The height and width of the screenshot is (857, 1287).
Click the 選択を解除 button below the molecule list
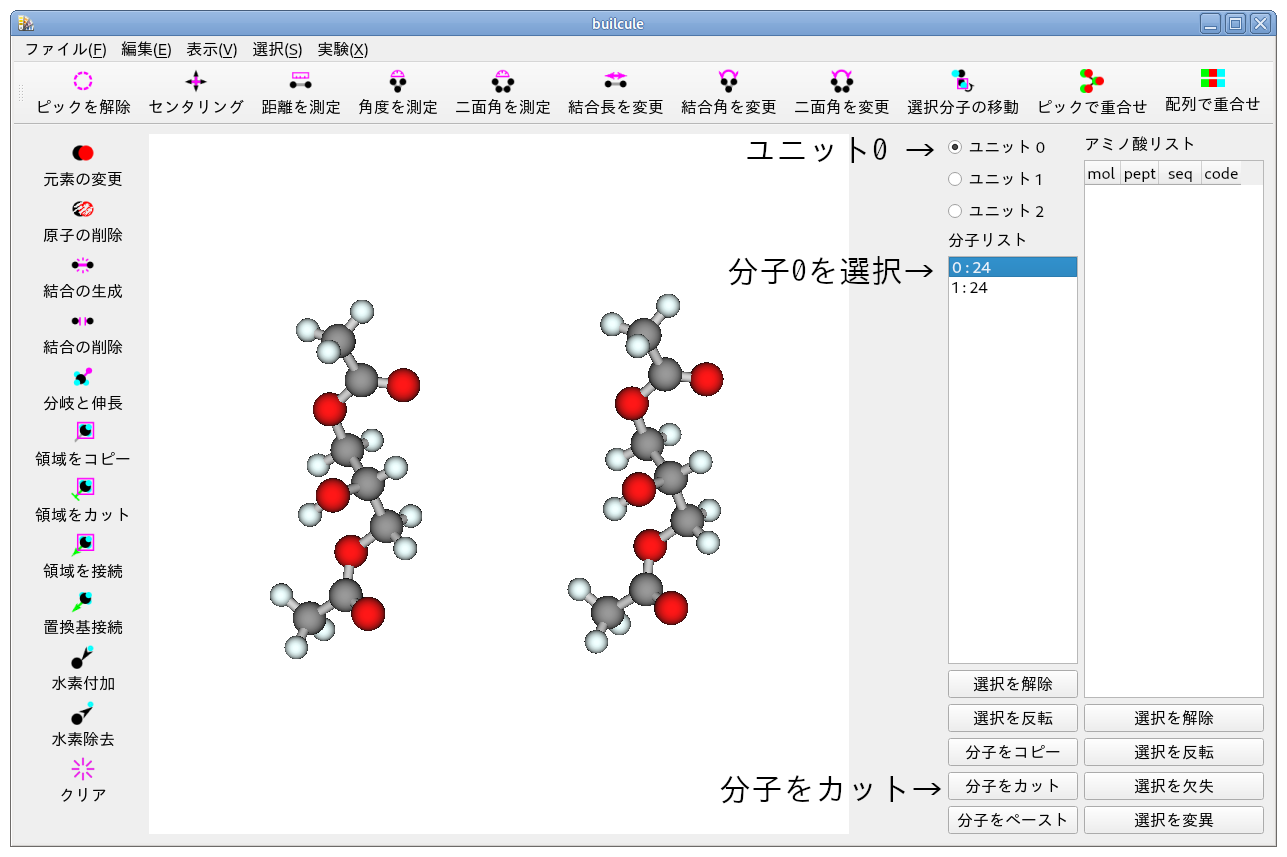(1011, 683)
